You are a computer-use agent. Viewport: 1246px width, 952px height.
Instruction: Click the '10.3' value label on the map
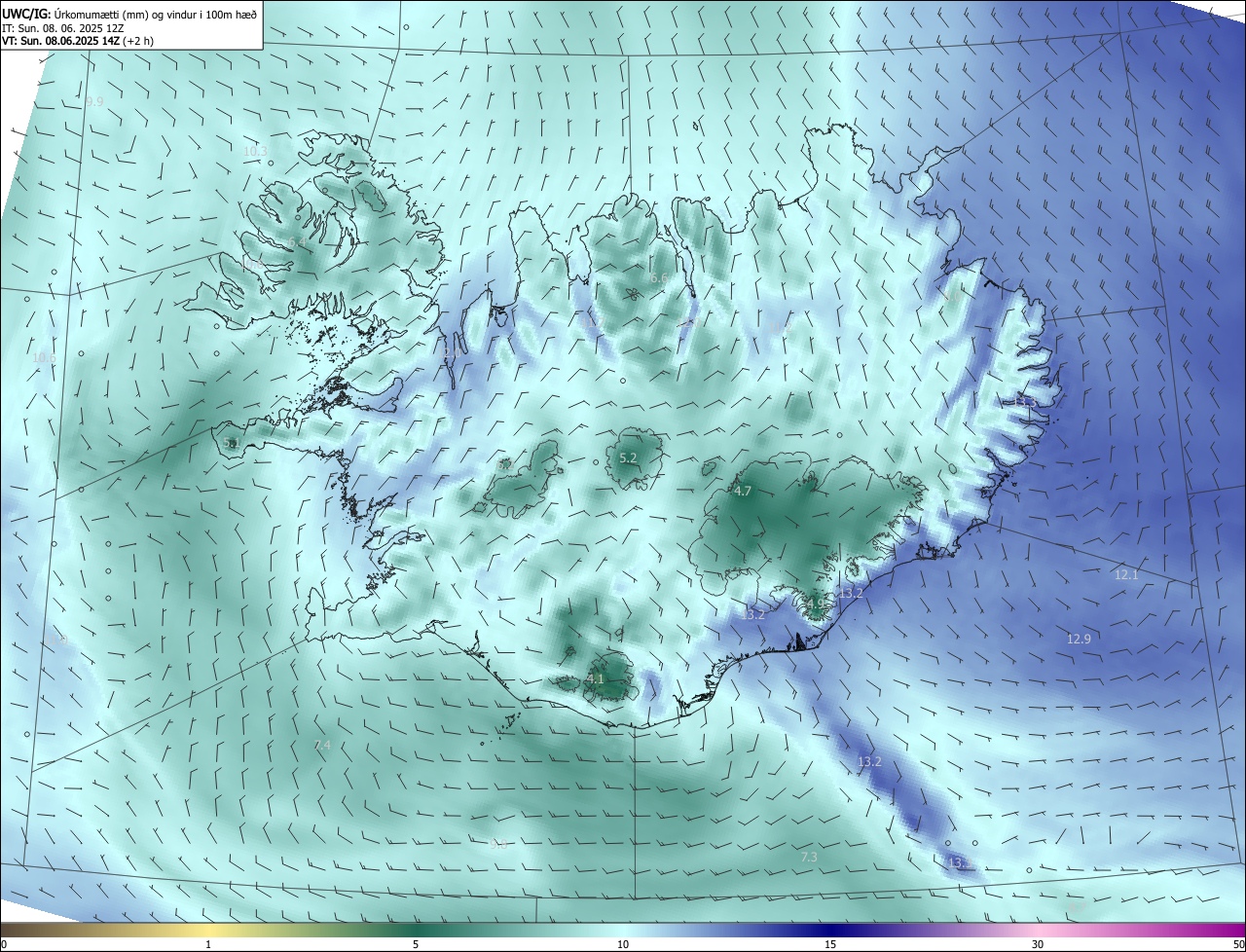[x=255, y=151]
